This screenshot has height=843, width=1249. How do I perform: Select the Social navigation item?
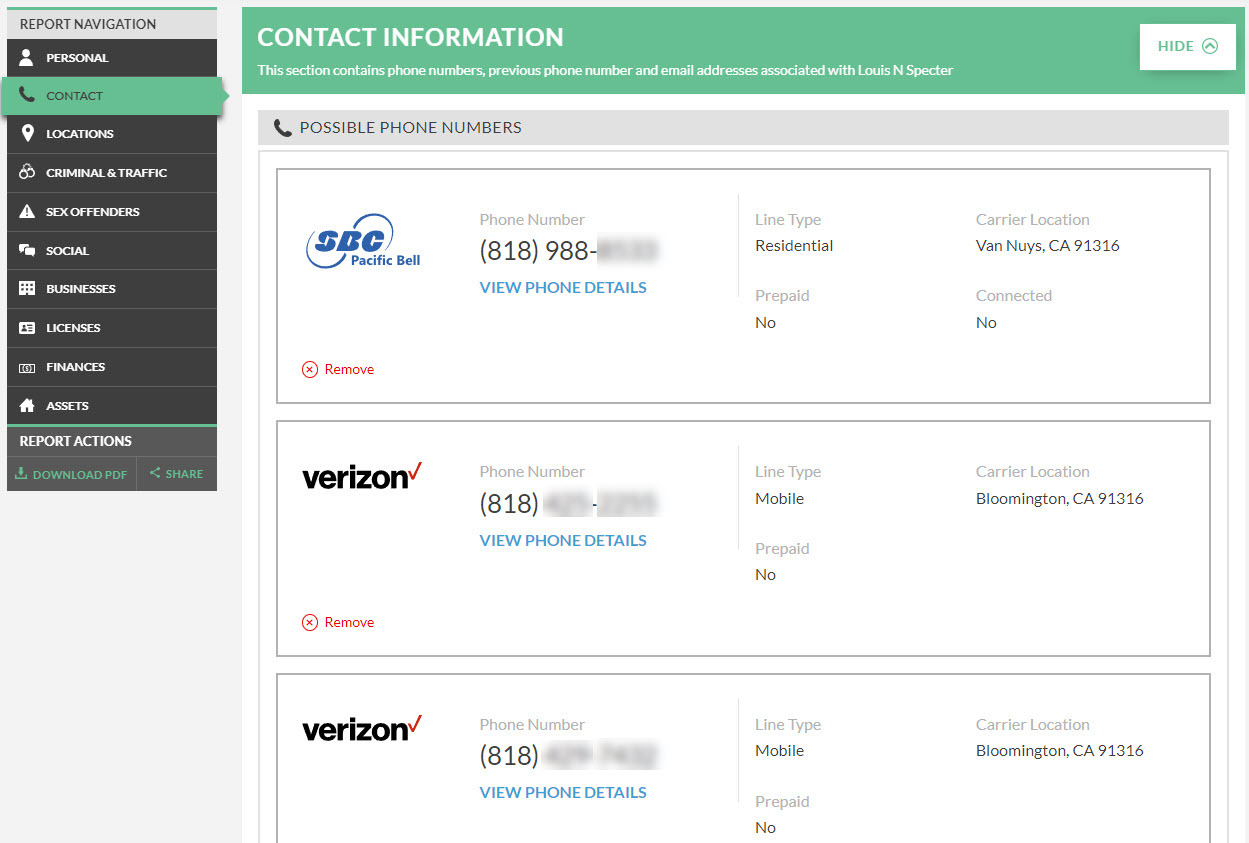[x=112, y=251]
